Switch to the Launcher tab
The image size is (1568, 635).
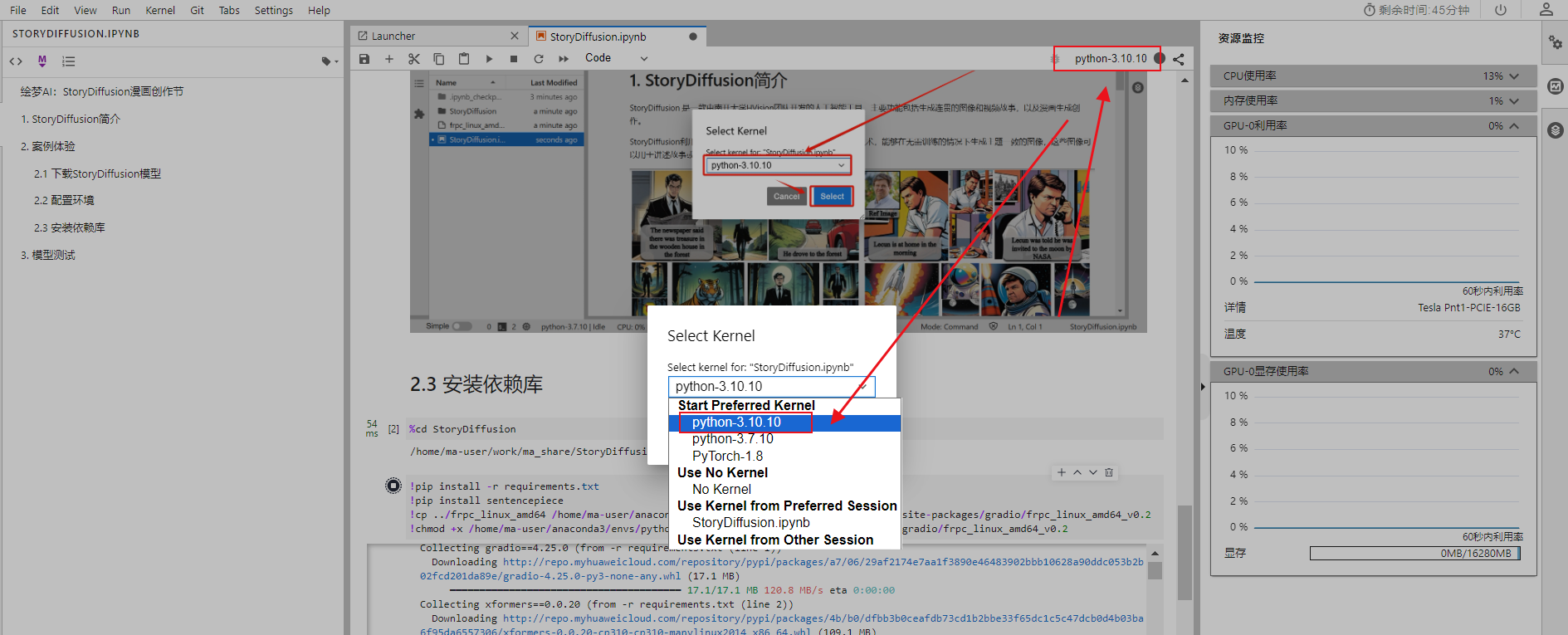pyautogui.click(x=439, y=36)
